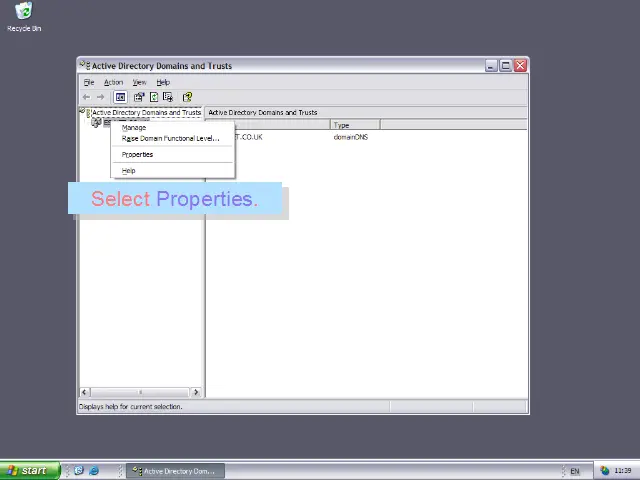The image size is (640, 480).
Task: Click the root tree node icon
Action: 85,112
